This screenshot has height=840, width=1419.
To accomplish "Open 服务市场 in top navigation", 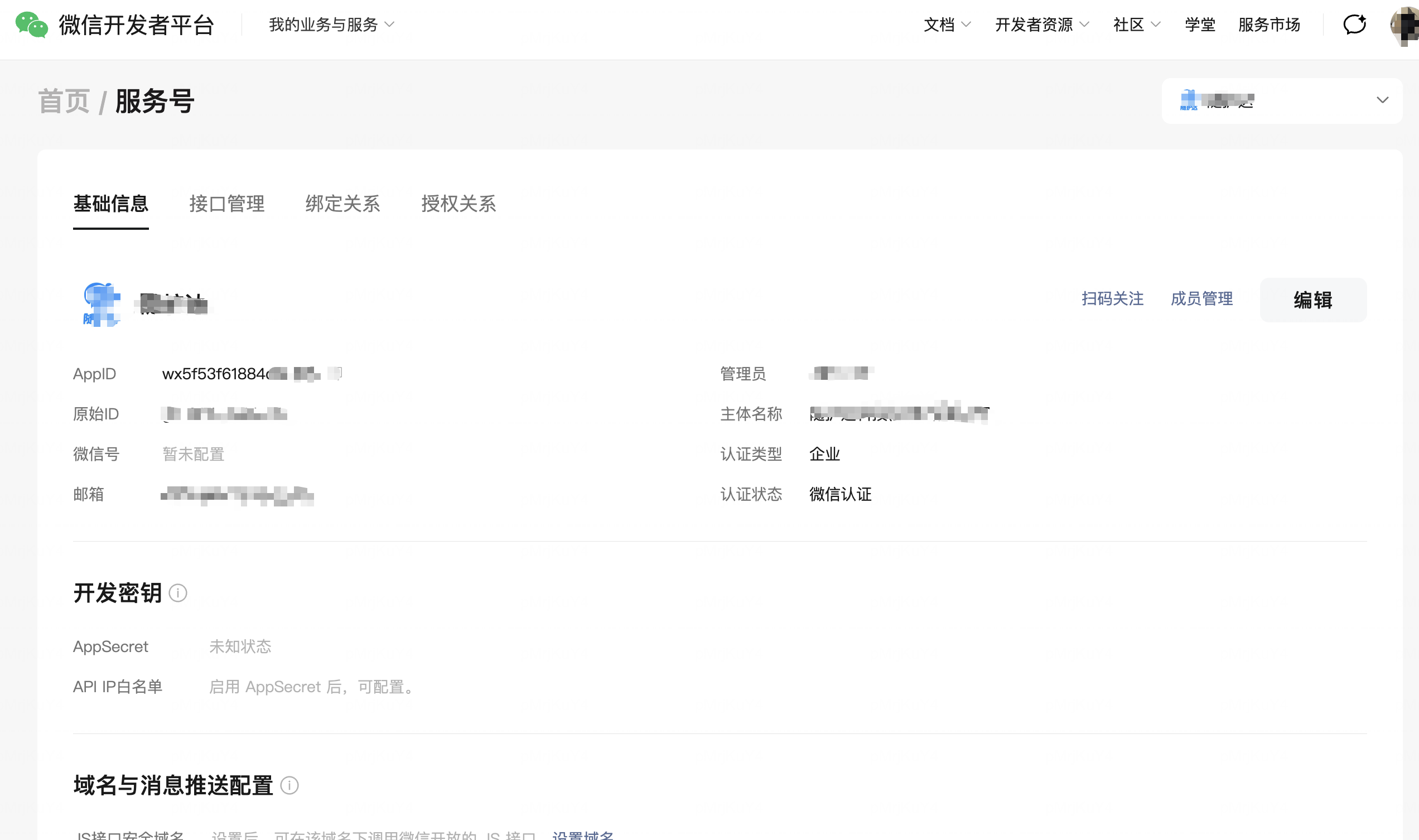I will [x=1269, y=25].
